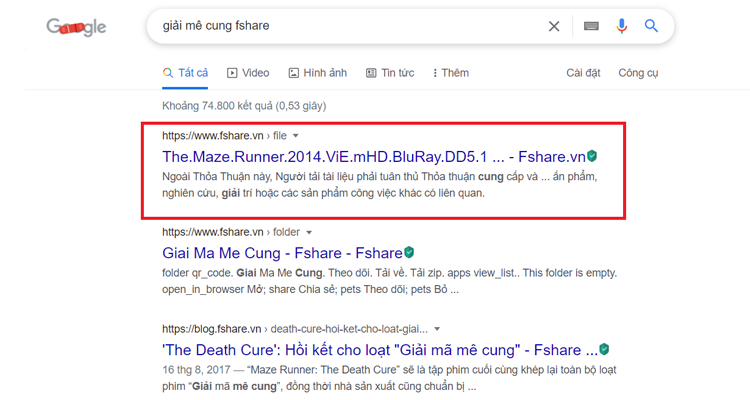Select the 'Tất cả' search tab

coord(185,73)
